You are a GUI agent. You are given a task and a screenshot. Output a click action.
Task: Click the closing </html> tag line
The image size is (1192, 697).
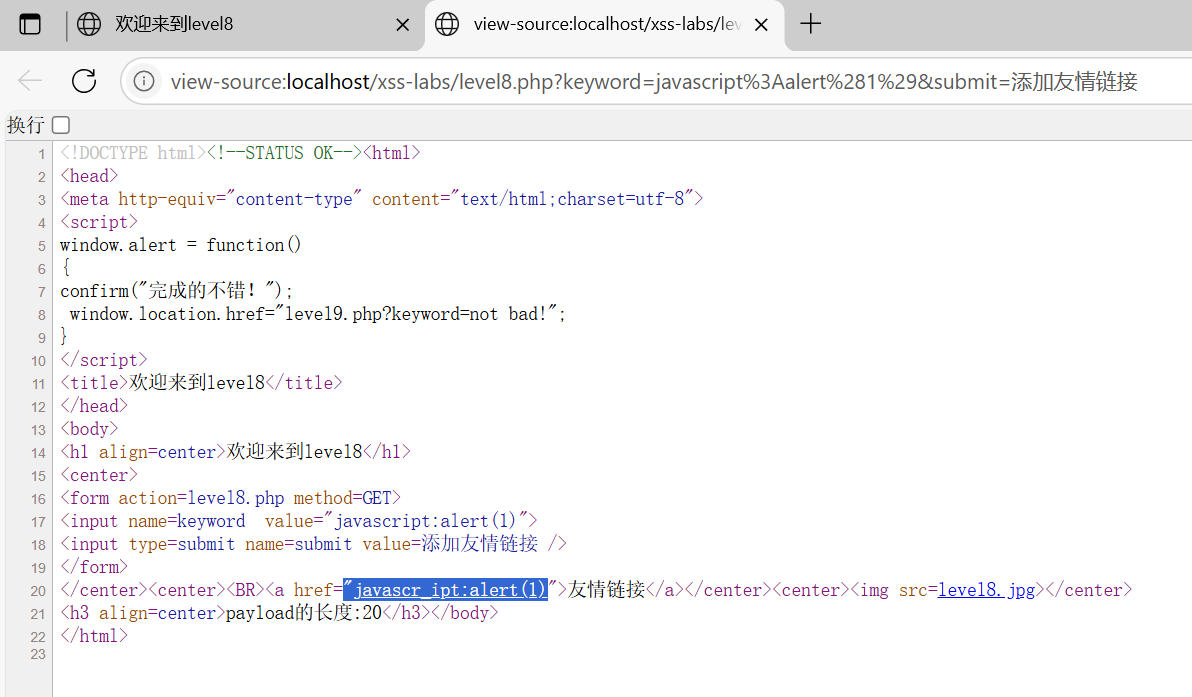[94, 635]
